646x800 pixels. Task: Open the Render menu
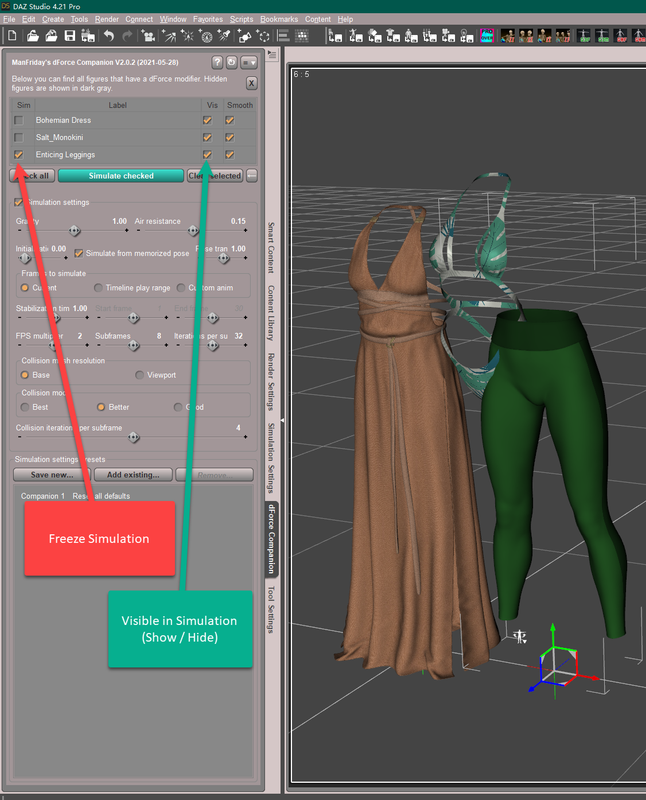[107, 19]
